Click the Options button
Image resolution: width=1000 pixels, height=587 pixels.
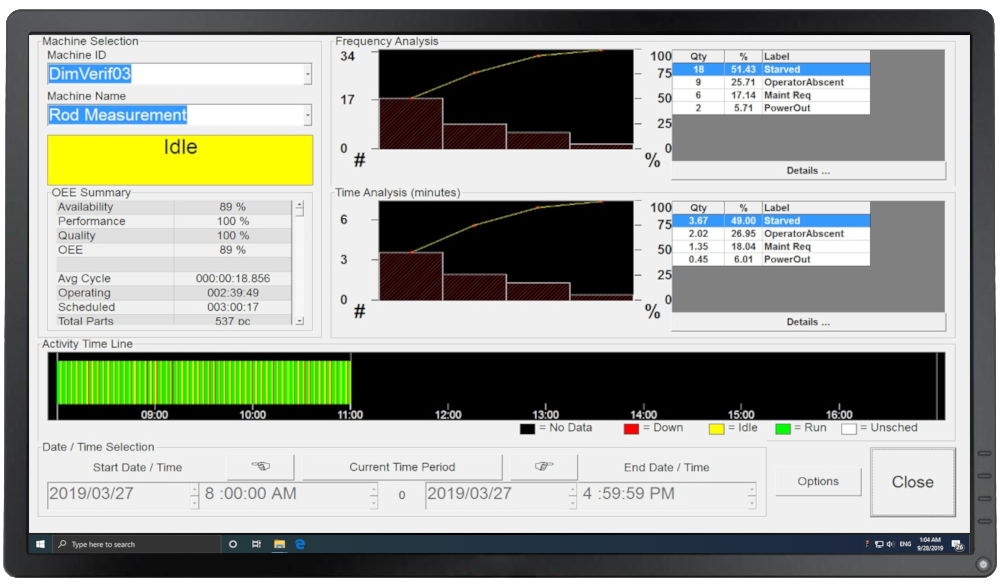(818, 481)
